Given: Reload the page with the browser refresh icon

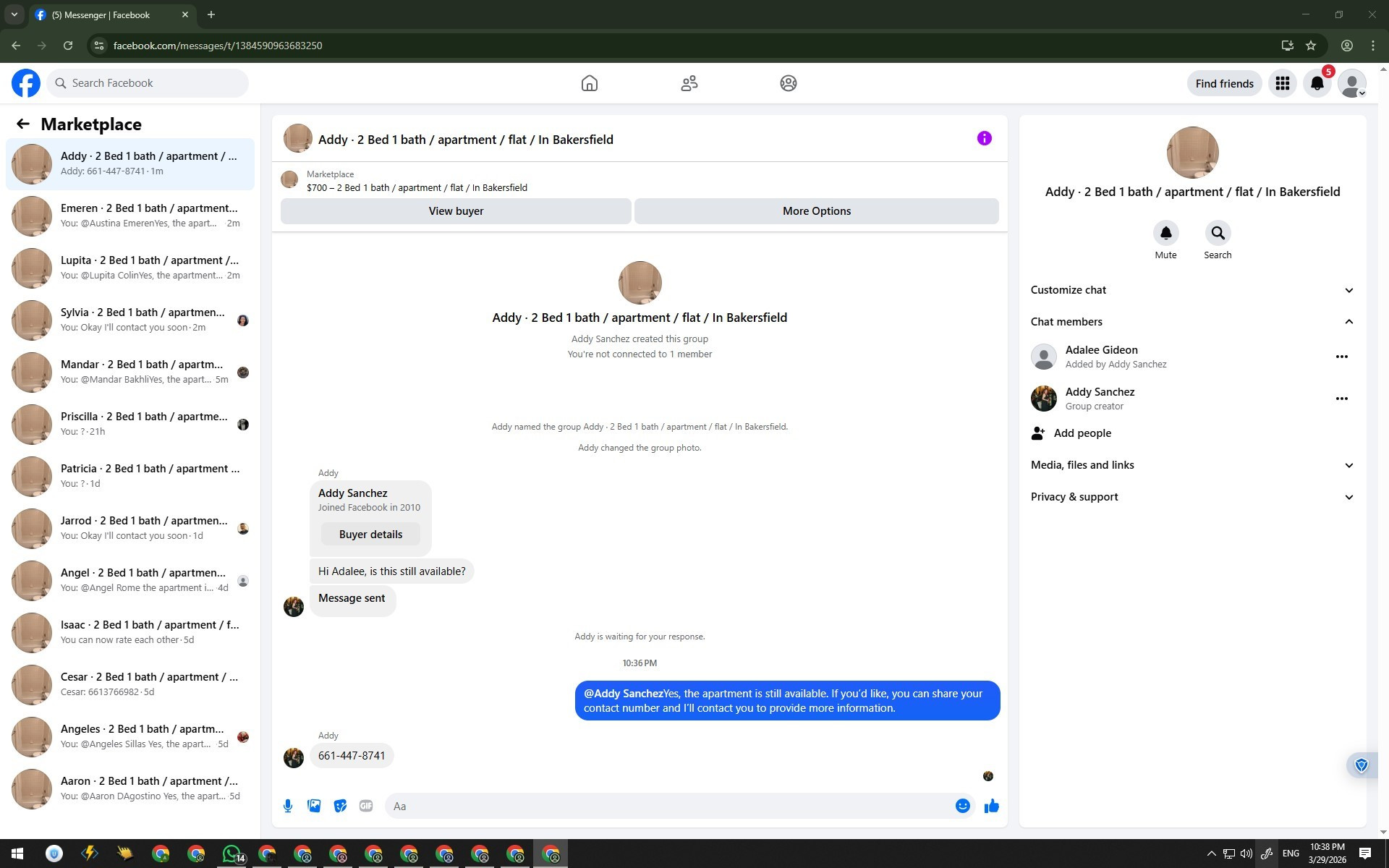Looking at the screenshot, I should [68, 46].
